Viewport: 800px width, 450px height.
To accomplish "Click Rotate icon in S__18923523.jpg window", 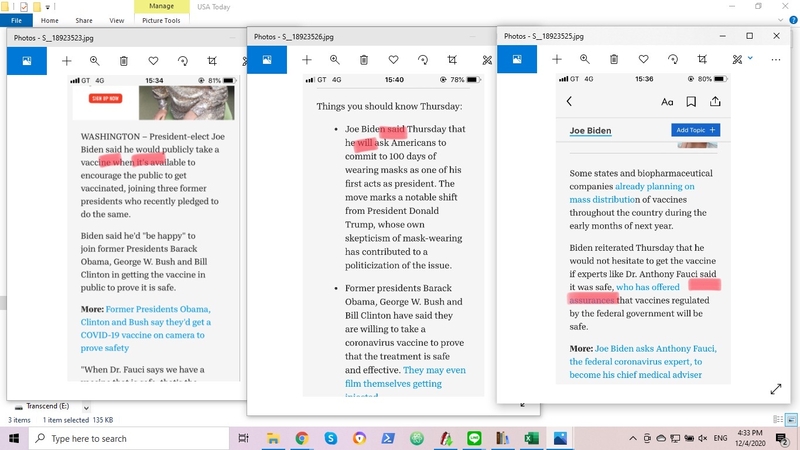I will point(183,61).
